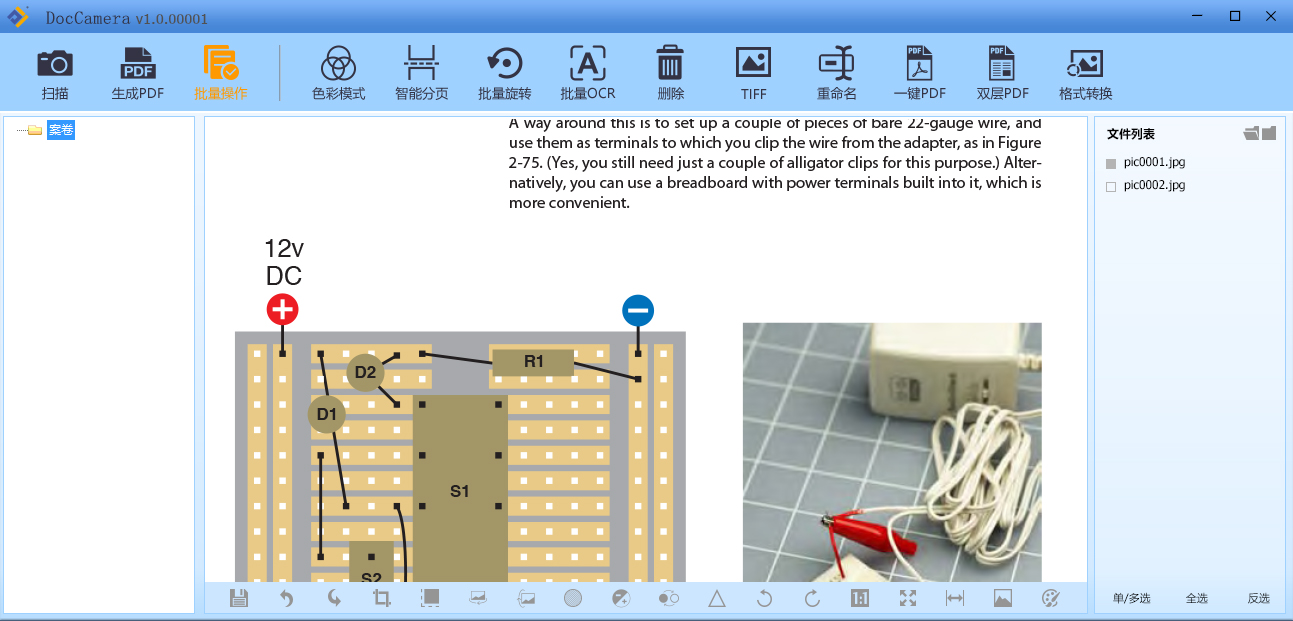The width and height of the screenshot is (1293, 621).
Task: Click the picture icon with left bracket
Action: 526,598
